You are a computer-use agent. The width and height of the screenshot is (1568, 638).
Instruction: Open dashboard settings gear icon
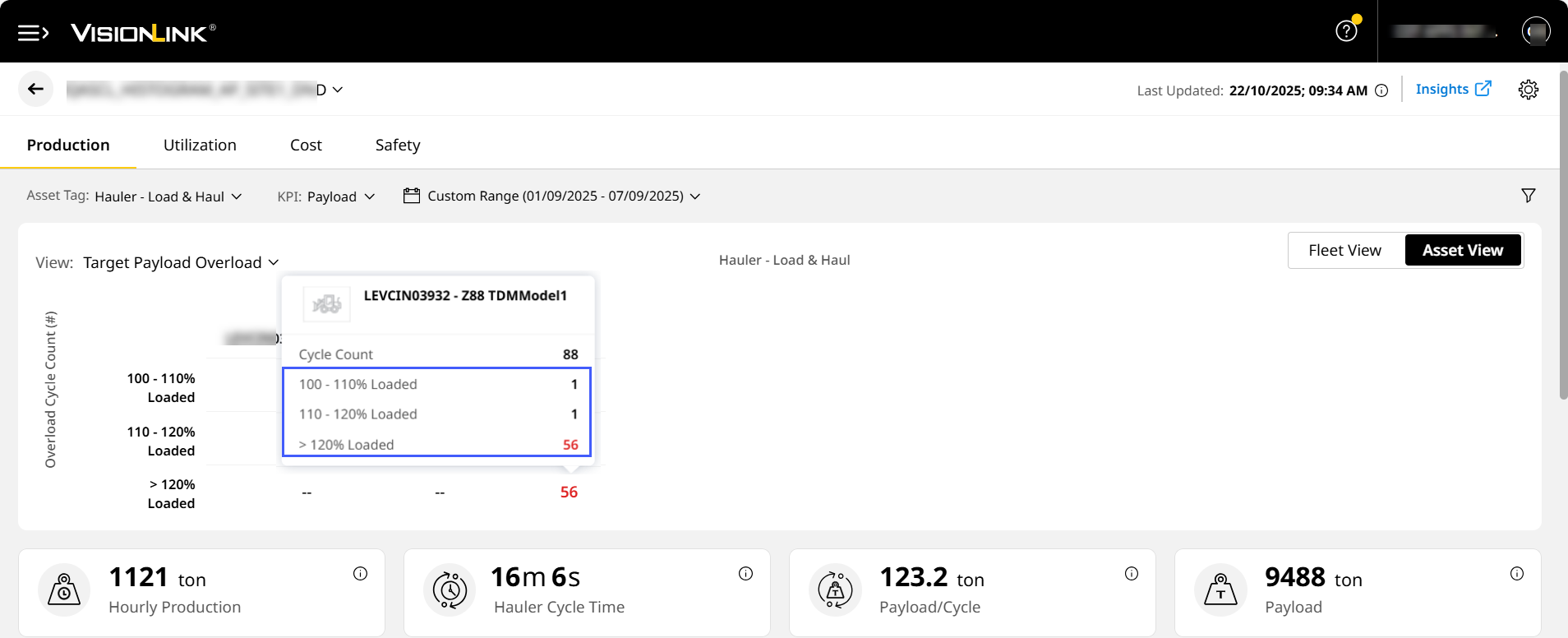click(x=1528, y=90)
